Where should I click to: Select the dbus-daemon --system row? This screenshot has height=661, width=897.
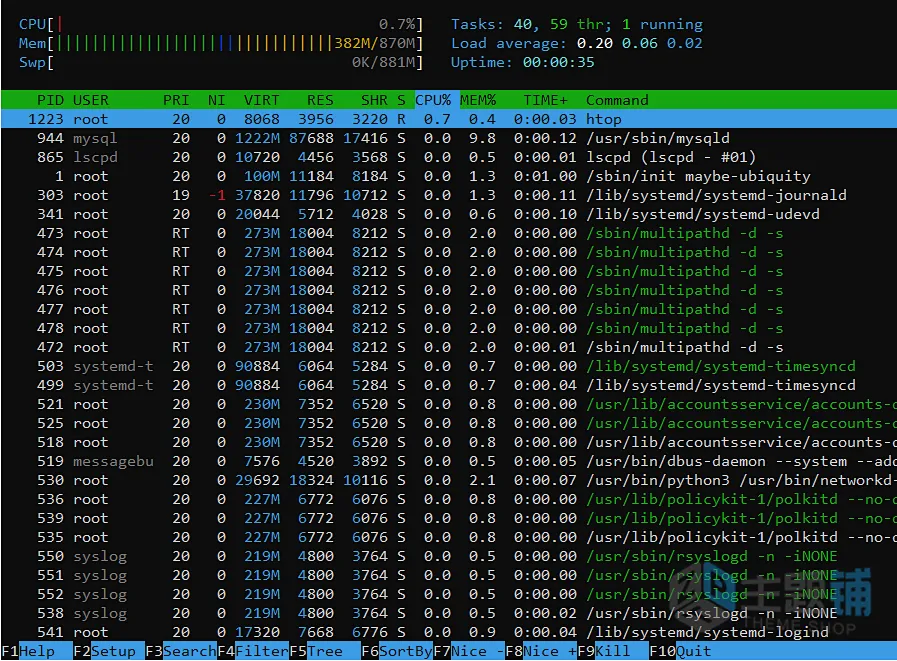pos(448,461)
